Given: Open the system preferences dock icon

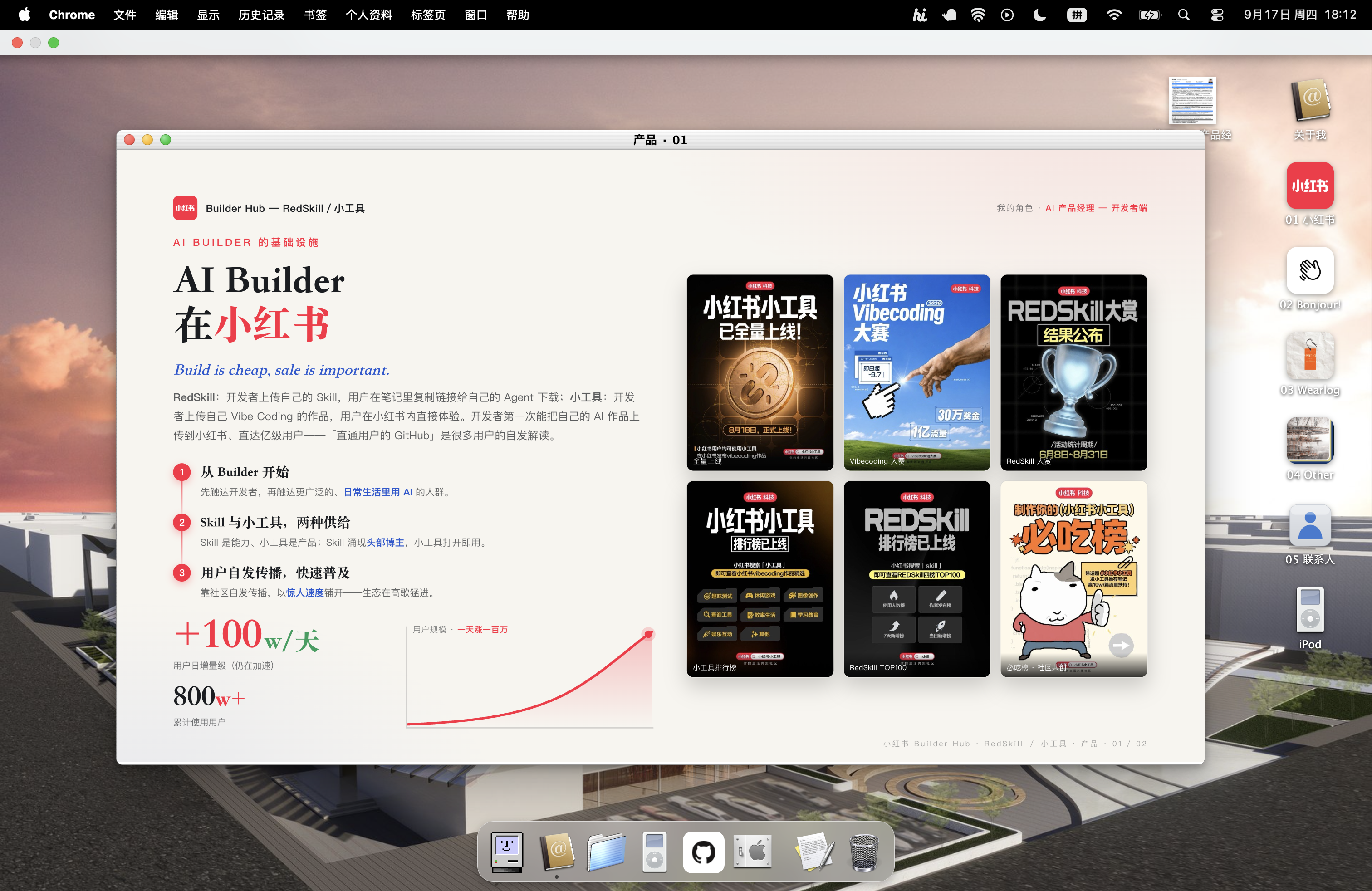Looking at the screenshot, I should pyautogui.click(x=752, y=851).
